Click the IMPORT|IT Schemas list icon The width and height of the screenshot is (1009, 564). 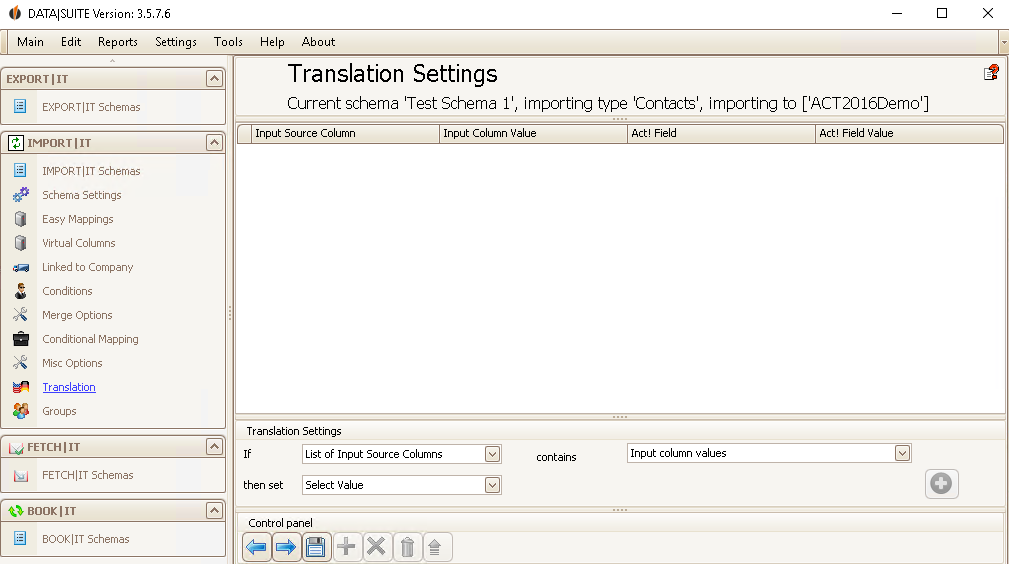20,170
